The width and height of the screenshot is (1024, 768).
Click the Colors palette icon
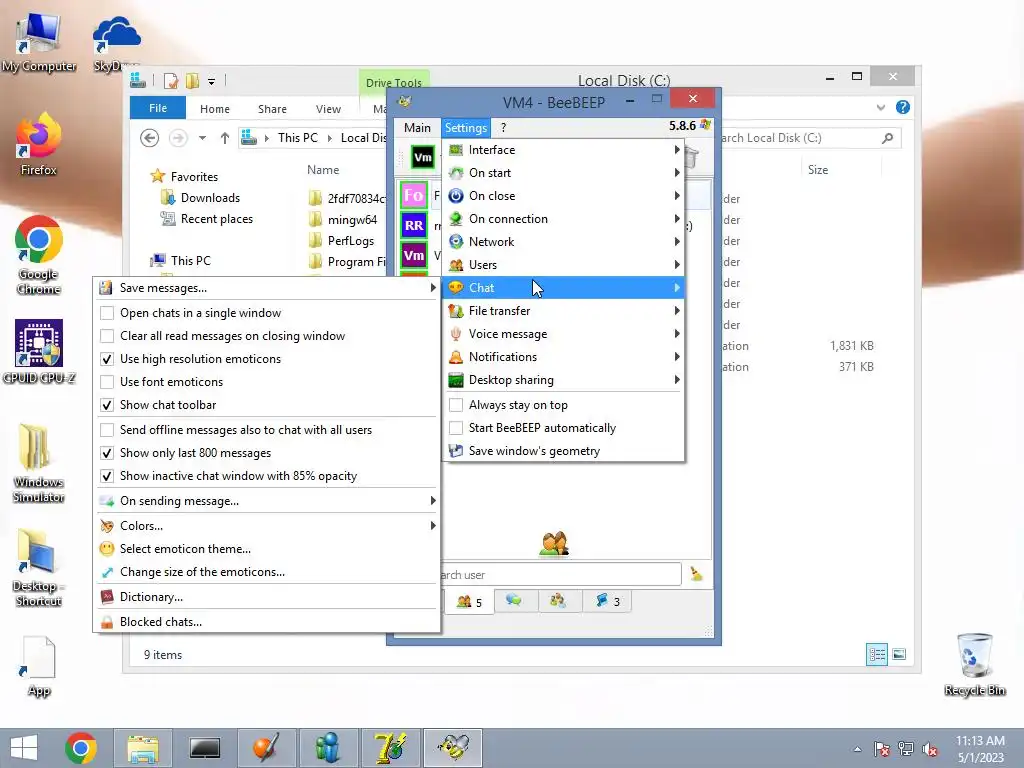pyautogui.click(x=106, y=526)
